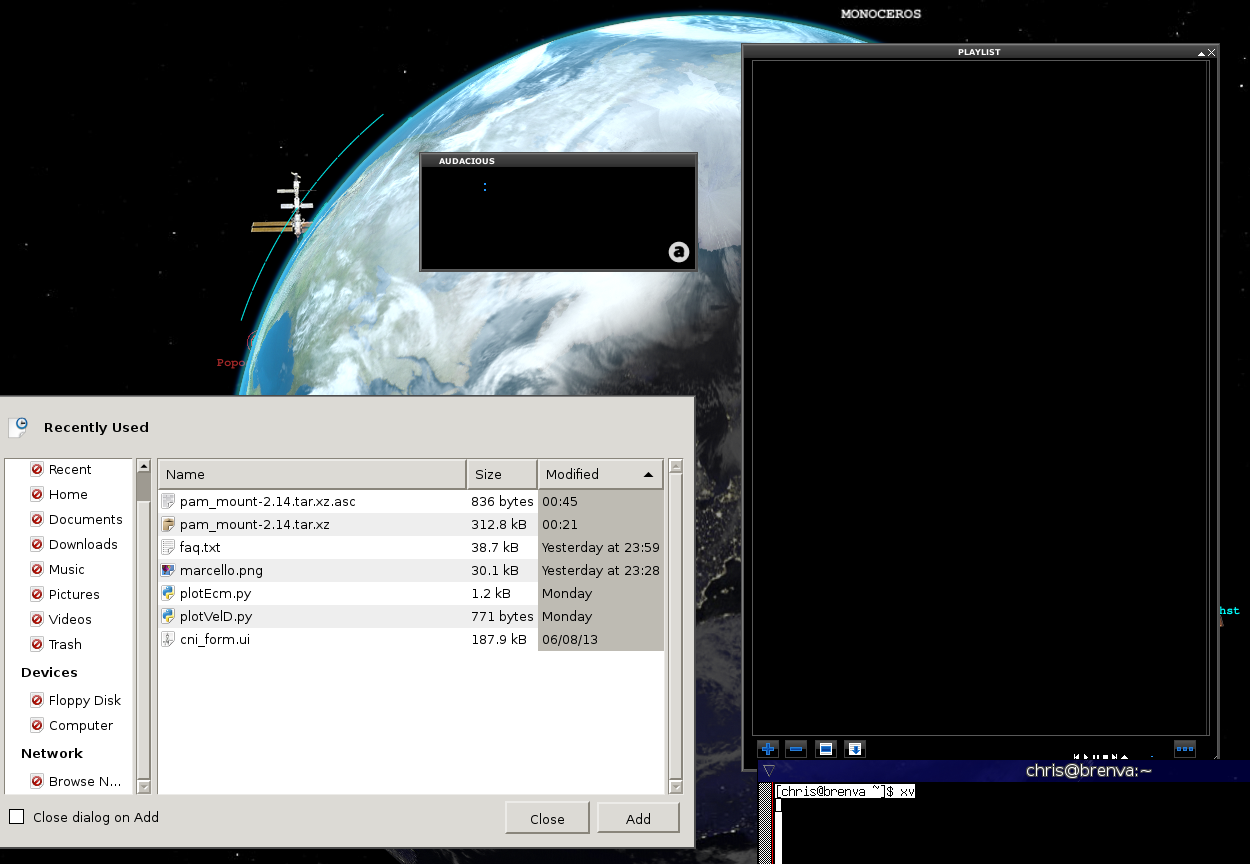This screenshot has width=1250, height=864.
Task: Click the Add button in file dialog
Action: coord(638,818)
